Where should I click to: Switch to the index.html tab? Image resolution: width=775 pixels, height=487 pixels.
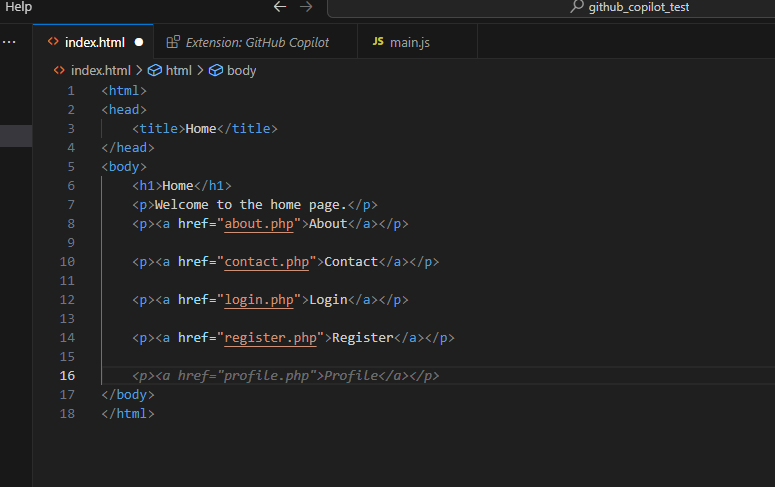point(93,43)
